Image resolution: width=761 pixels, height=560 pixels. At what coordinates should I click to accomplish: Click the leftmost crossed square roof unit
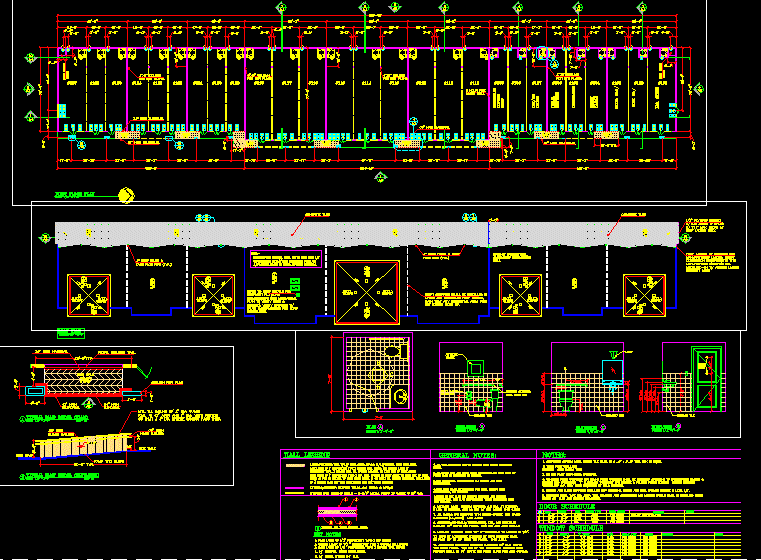pyautogui.click(x=87, y=294)
